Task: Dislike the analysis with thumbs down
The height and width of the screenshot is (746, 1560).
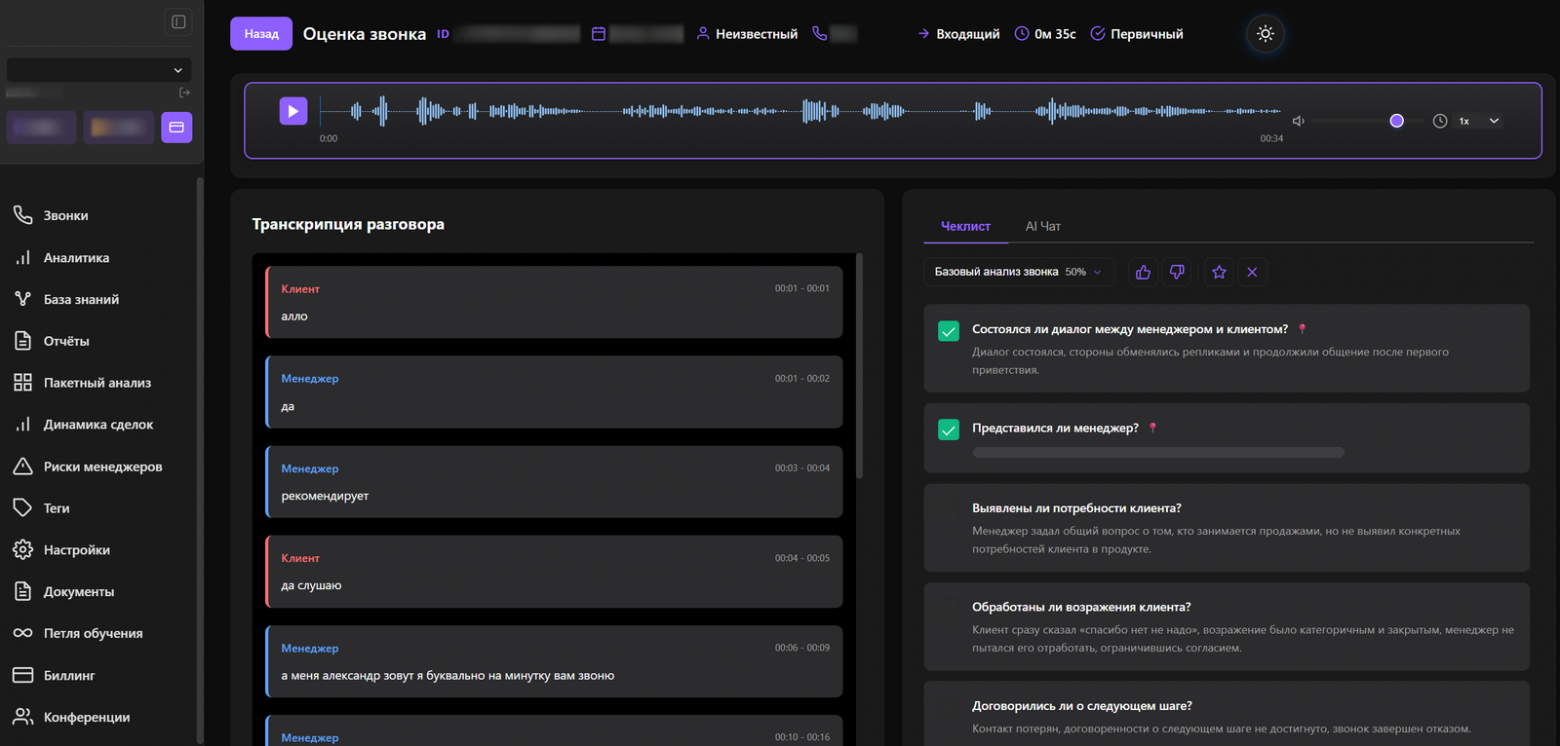Action: 1177,272
